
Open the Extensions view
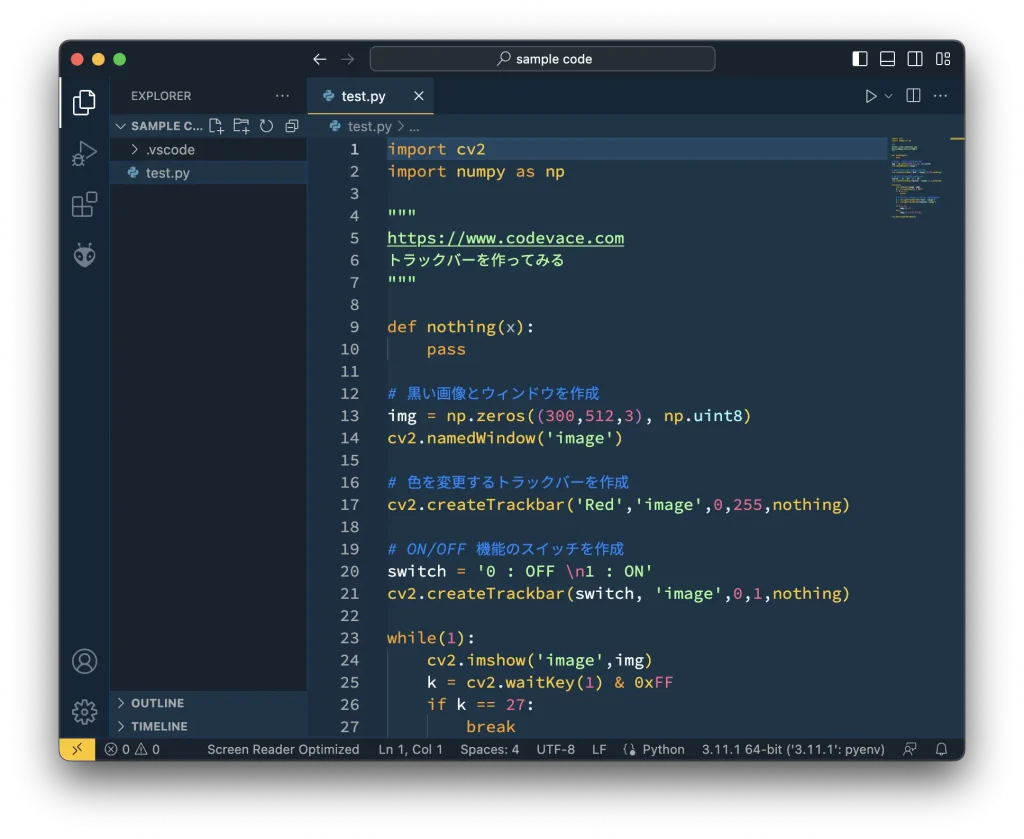point(84,205)
